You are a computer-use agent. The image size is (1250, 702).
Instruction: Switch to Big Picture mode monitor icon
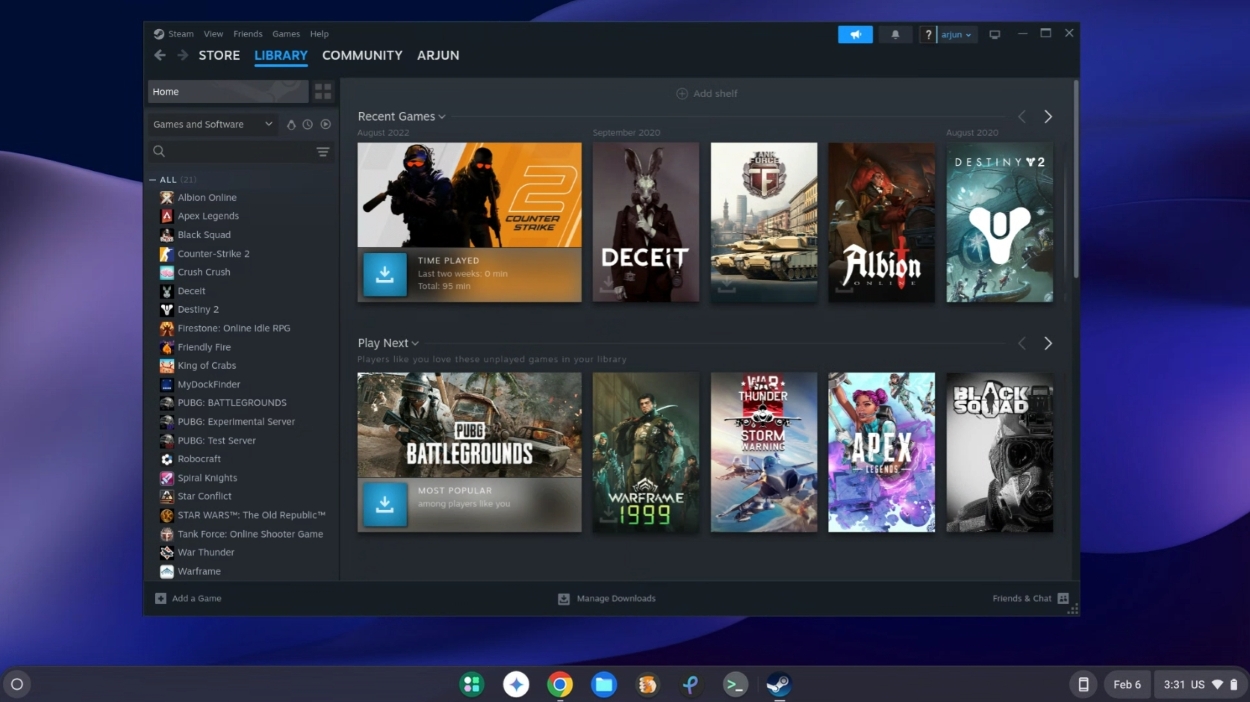pos(995,34)
